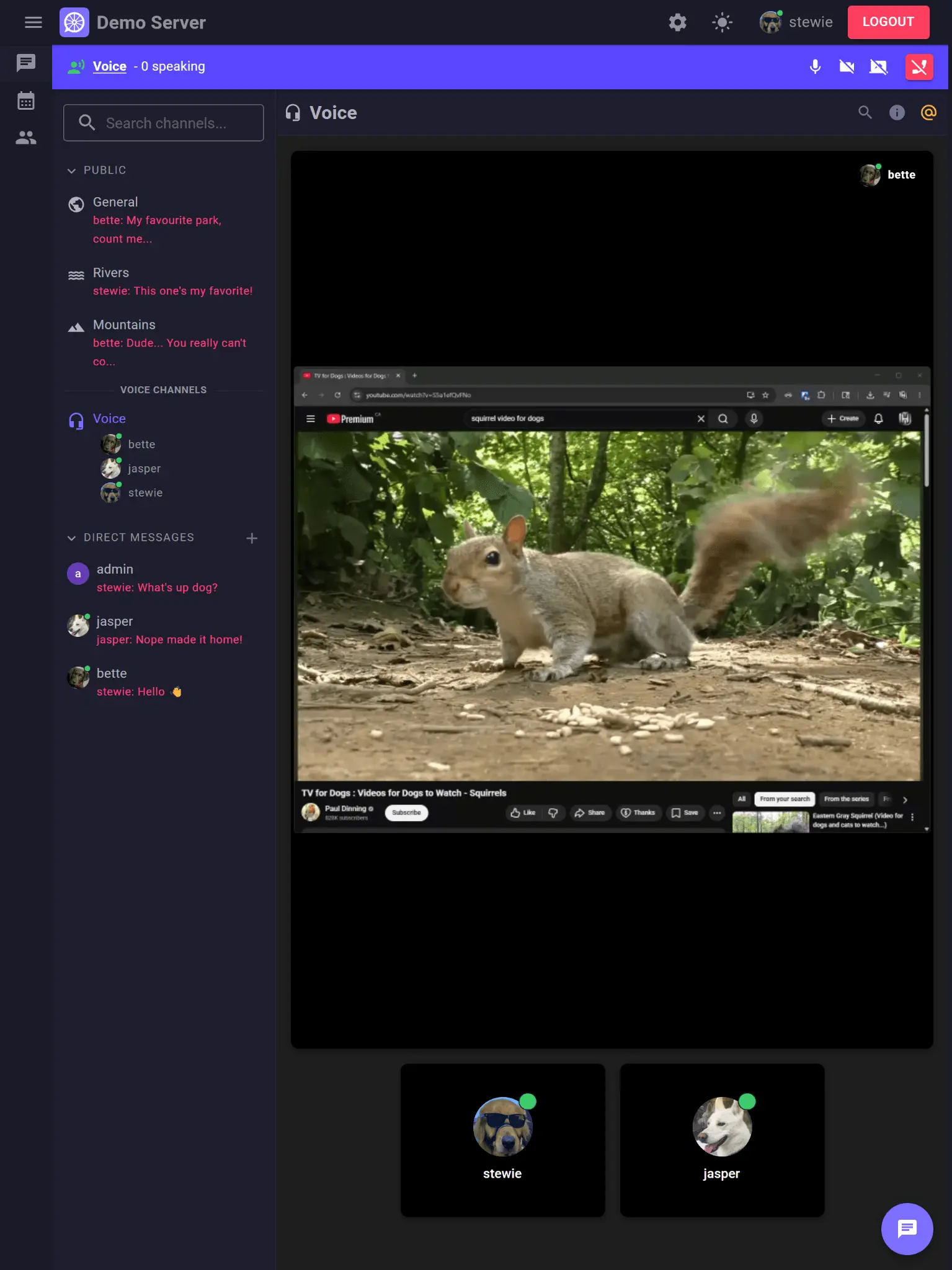
Task: Select jasper's participant tile
Action: (x=722, y=1140)
